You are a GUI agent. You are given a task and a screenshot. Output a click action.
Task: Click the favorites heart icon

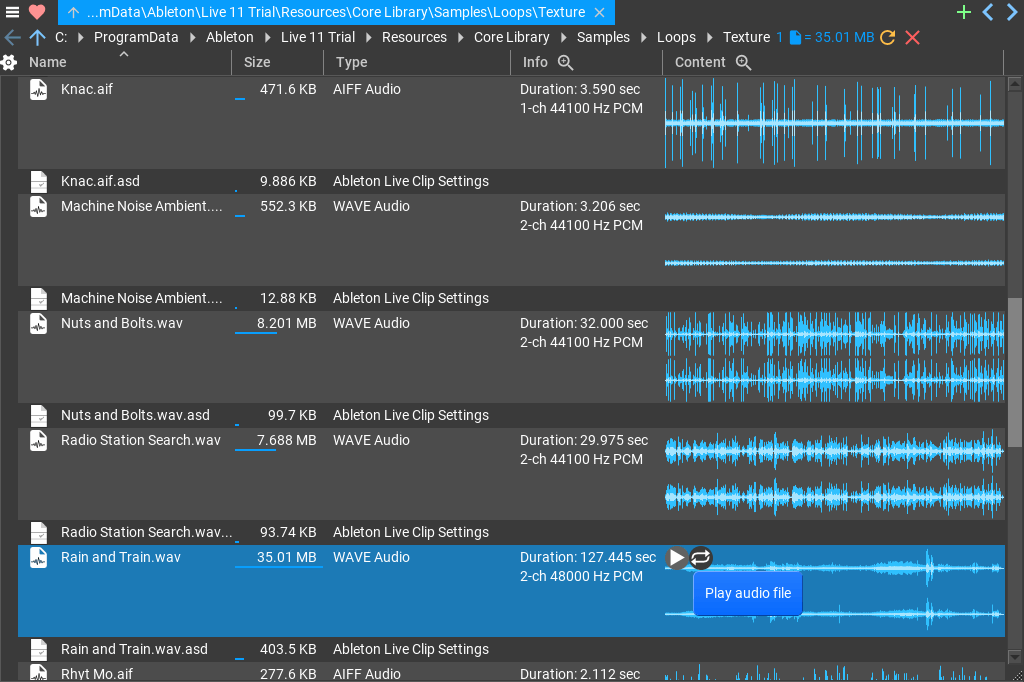pyautogui.click(x=36, y=12)
